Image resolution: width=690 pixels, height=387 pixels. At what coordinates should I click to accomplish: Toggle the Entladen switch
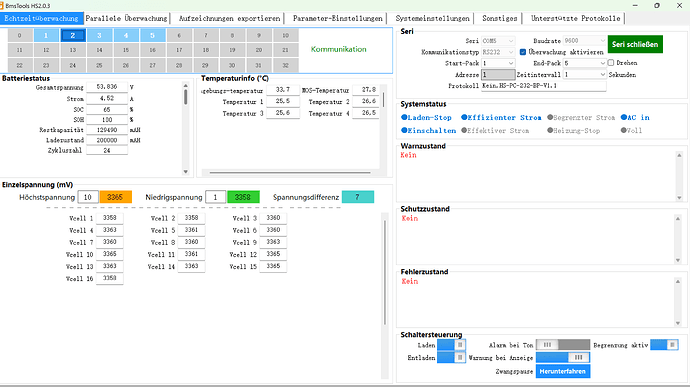pos(451,358)
